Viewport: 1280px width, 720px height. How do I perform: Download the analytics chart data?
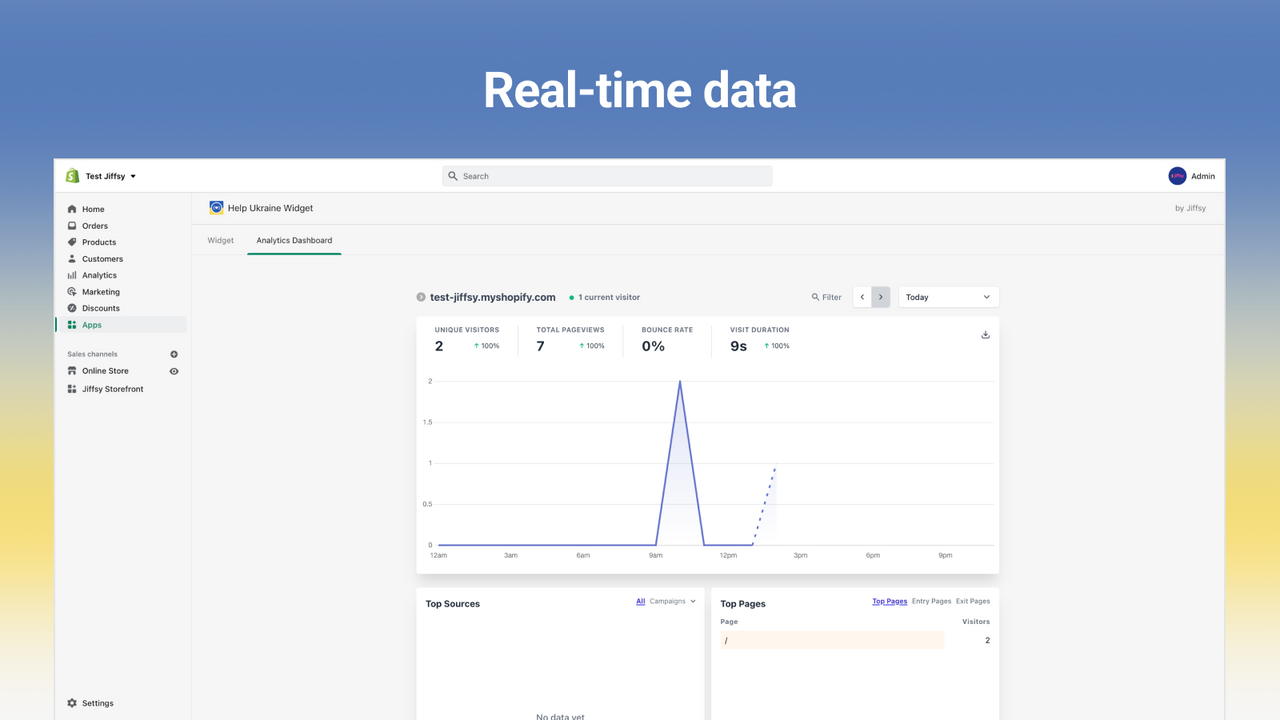coord(985,334)
